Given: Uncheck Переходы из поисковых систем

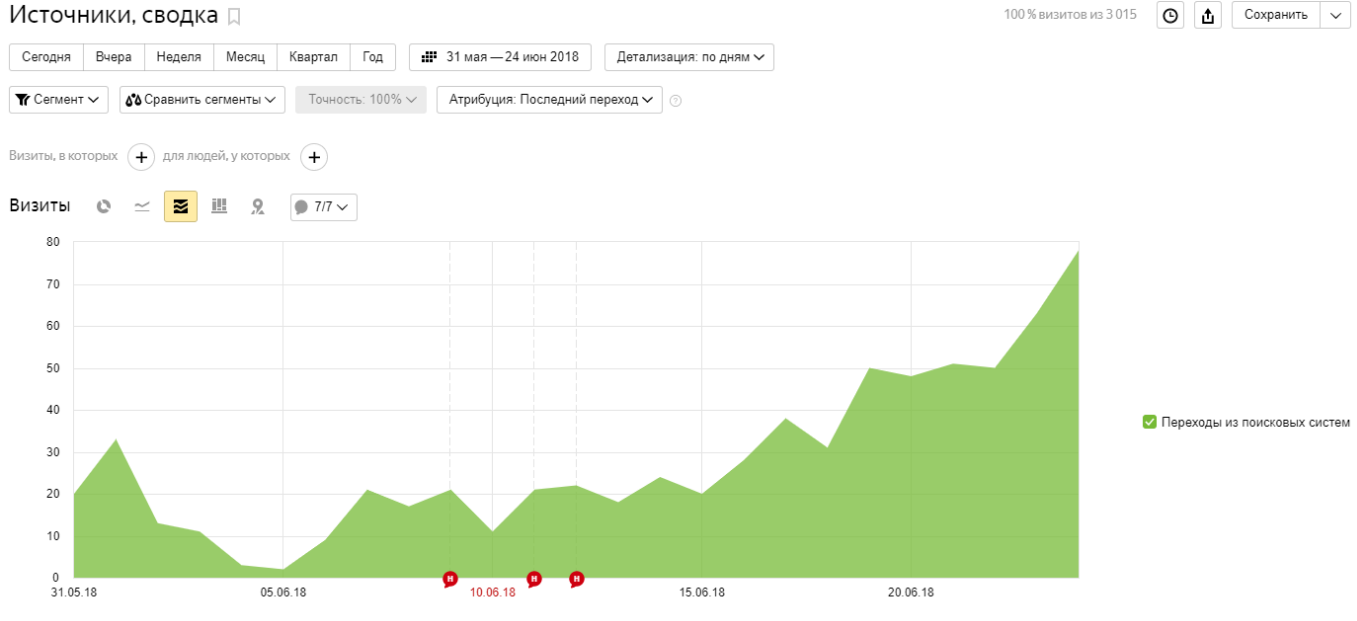Looking at the screenshot, I should point(1150,422).
